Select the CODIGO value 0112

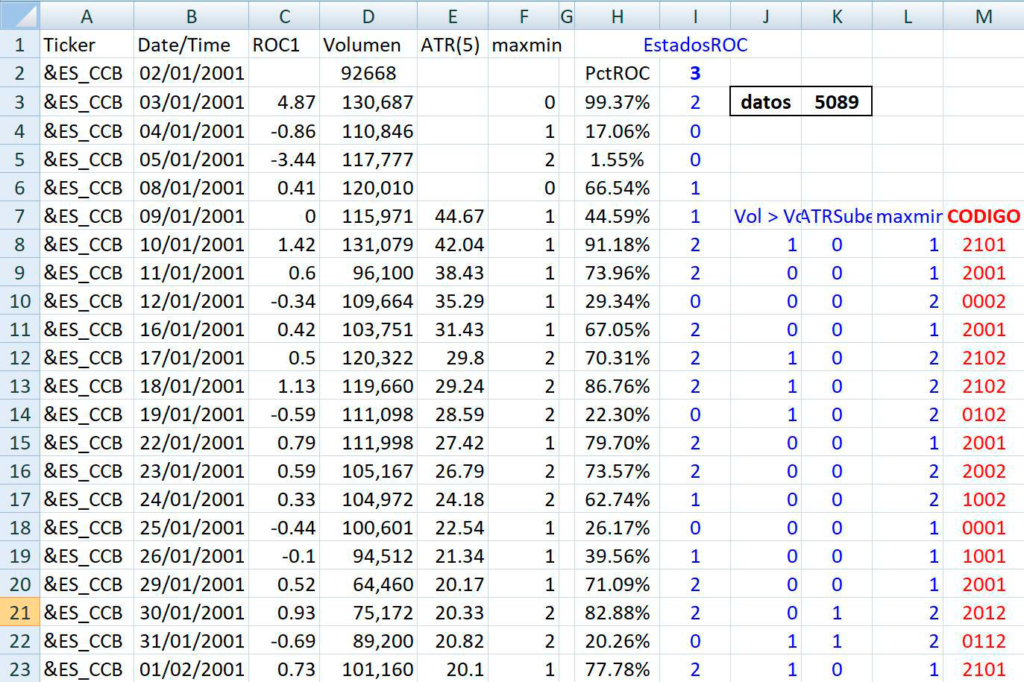coord(984,641)
